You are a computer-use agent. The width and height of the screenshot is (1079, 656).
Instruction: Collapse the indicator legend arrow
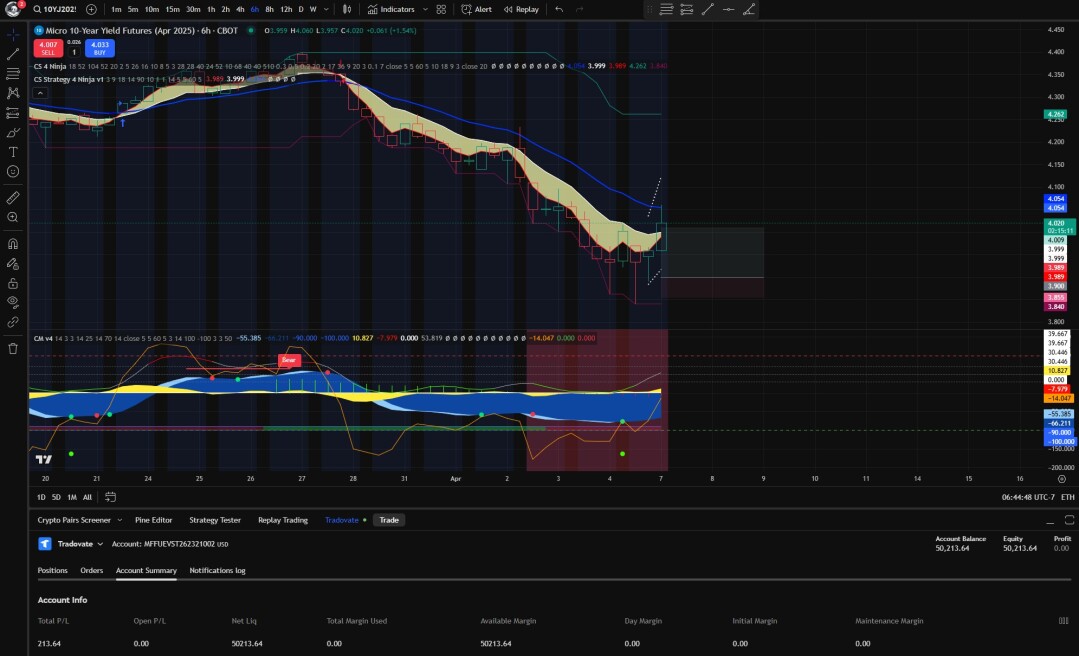[x=40, y=93]
